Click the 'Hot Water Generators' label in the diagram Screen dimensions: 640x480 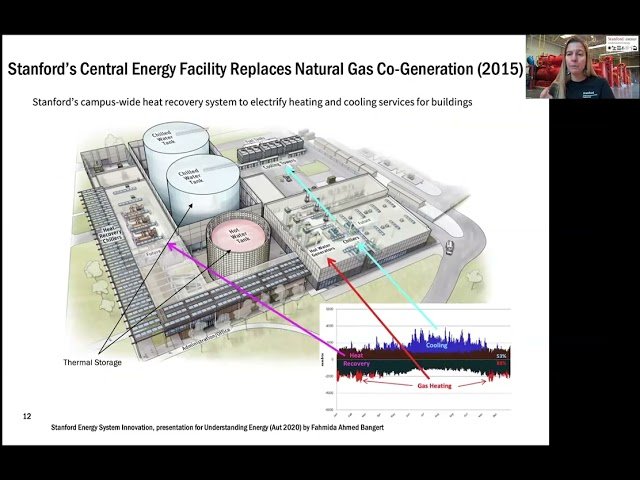[x=322, y=249]
